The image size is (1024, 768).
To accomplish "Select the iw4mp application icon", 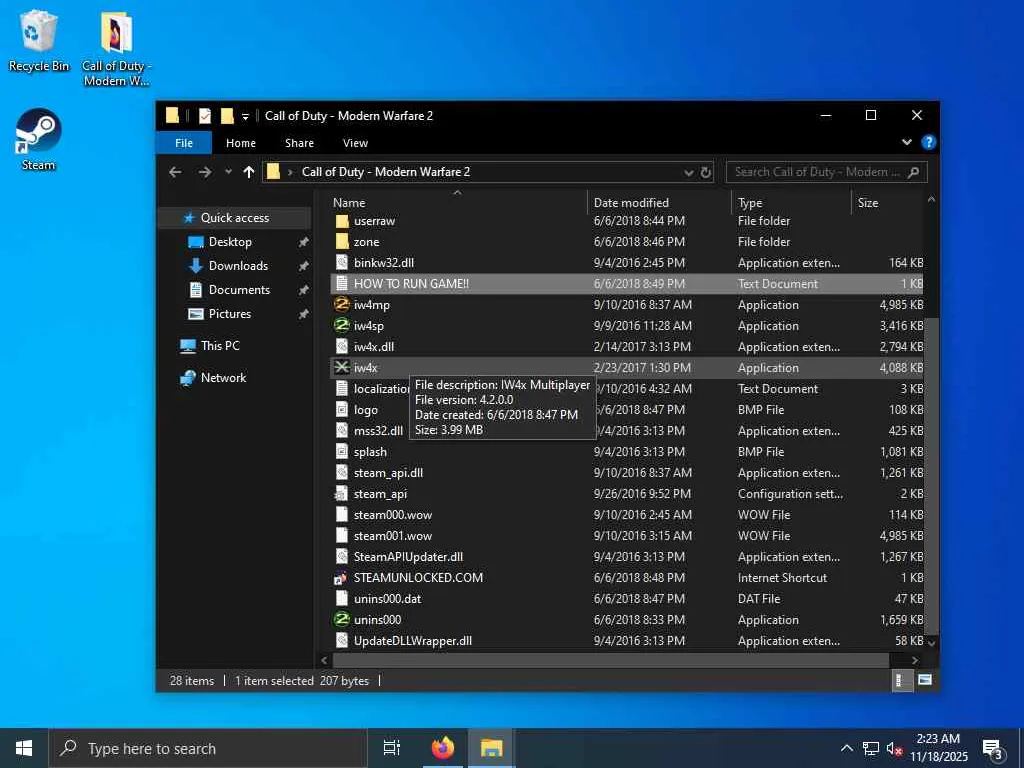I will click(x=342, y=304).
